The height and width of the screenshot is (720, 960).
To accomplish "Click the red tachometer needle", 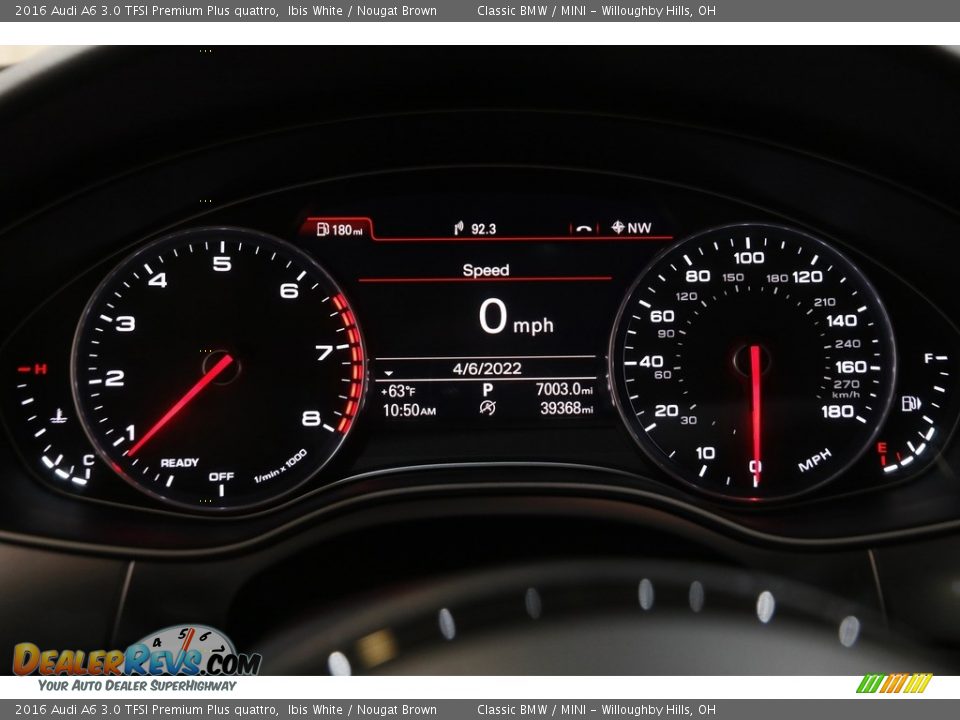I will point(180,405).
